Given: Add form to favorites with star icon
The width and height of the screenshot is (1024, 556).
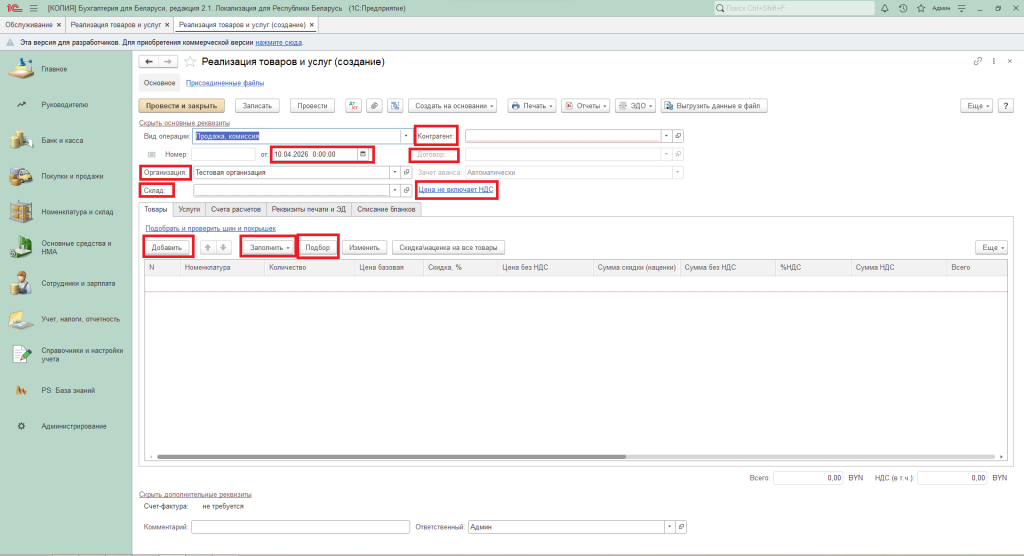Looking at the screenshot, I should point(190,62).
